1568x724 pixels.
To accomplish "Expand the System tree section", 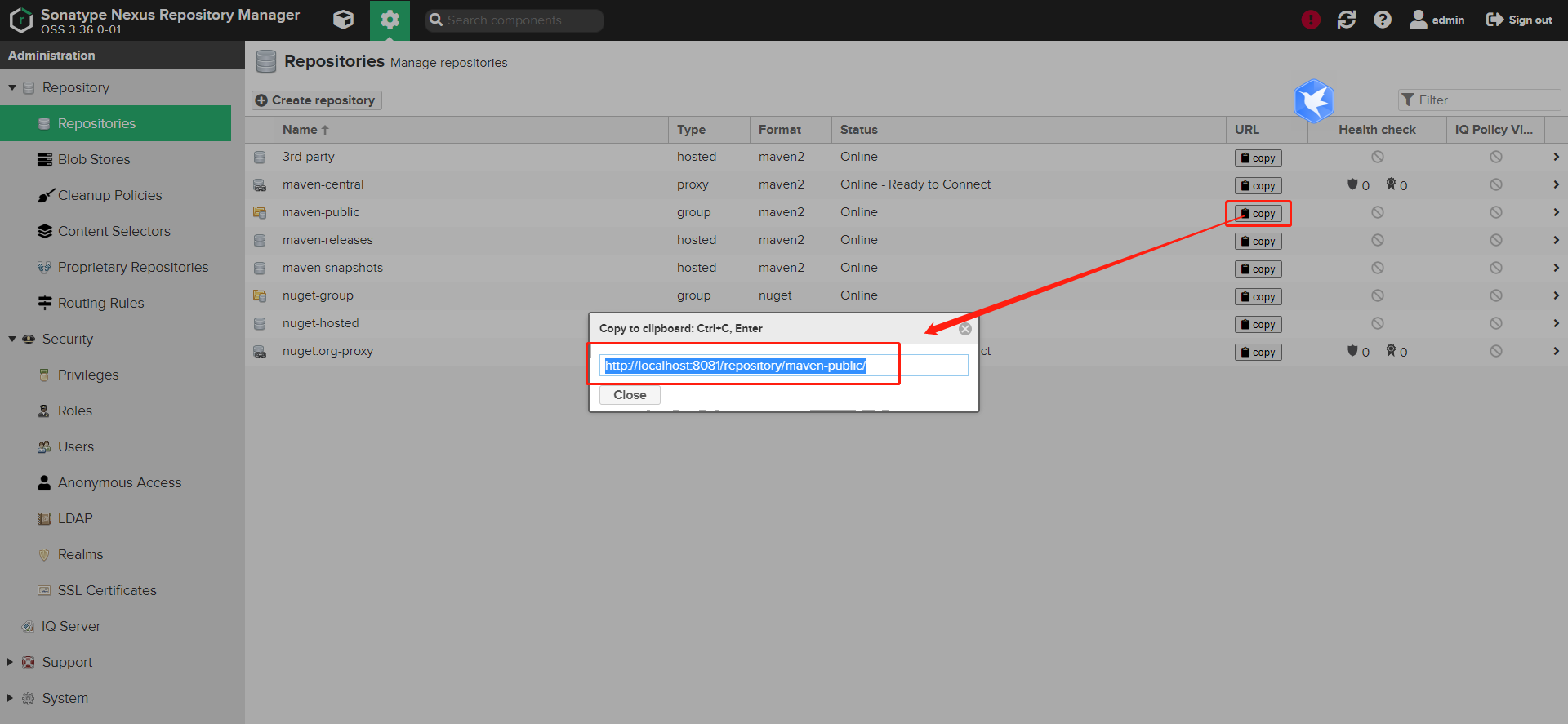I will [11, 698].
